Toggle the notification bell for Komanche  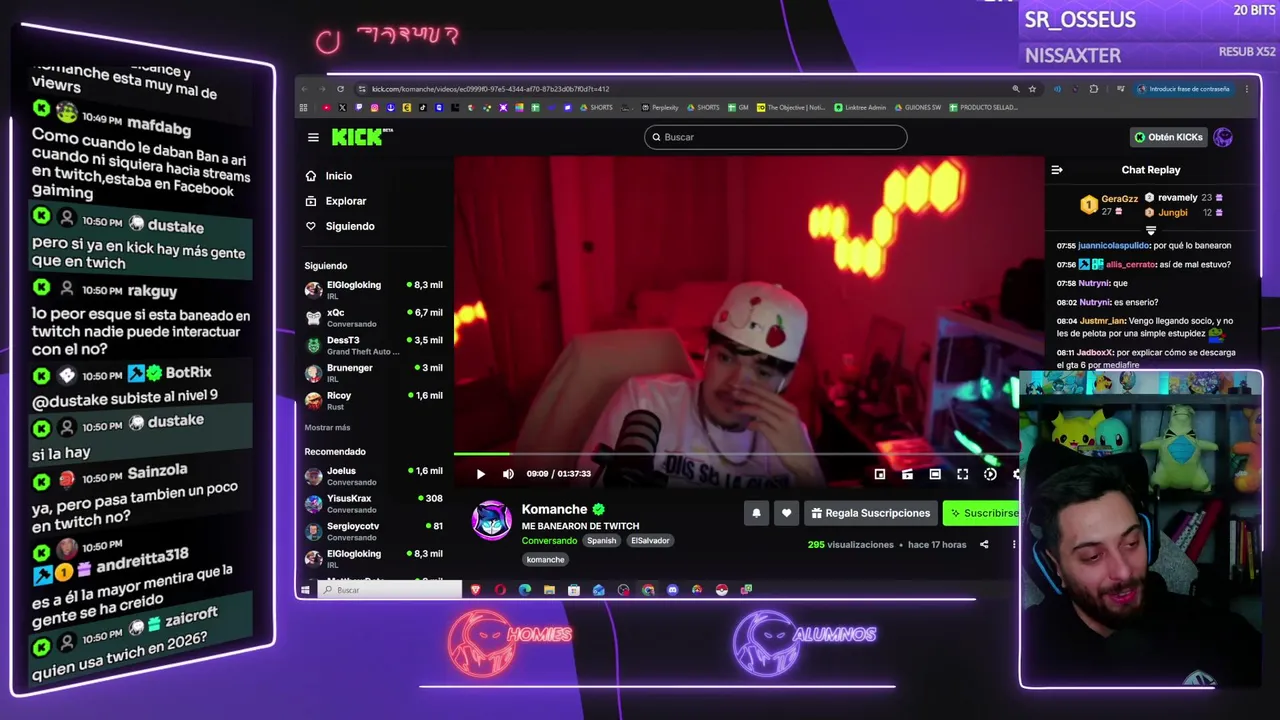click(x=756, y=513)
